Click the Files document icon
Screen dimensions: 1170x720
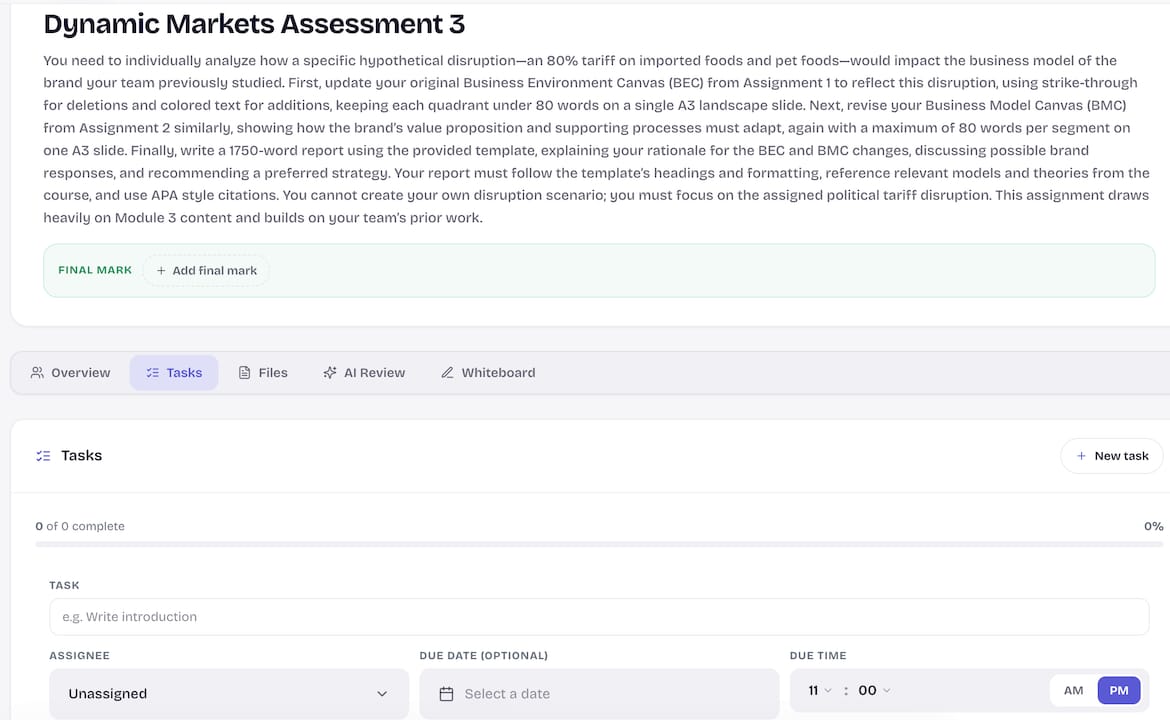244,372
